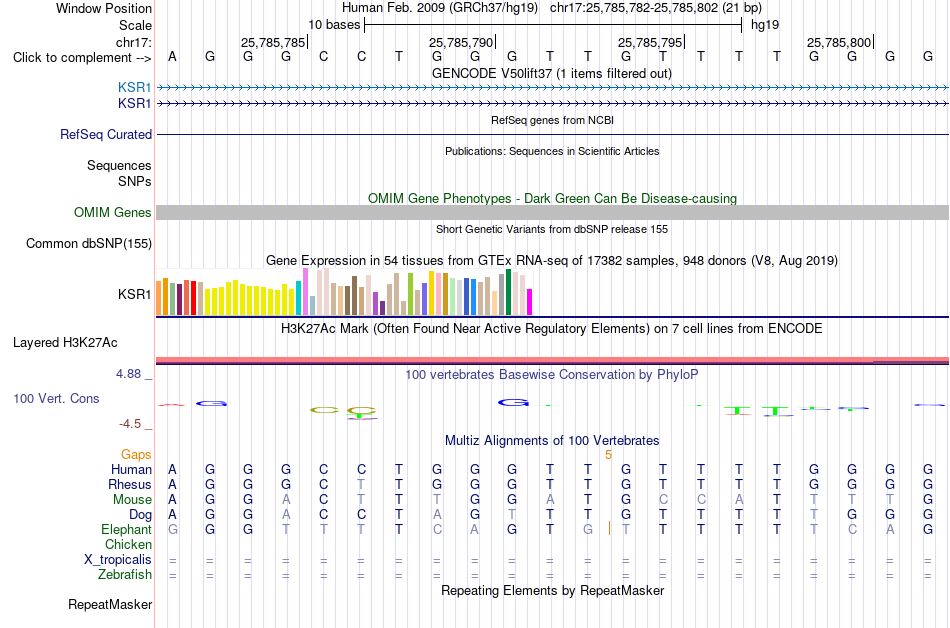Click the '10 bases' scale bar label

334,25
